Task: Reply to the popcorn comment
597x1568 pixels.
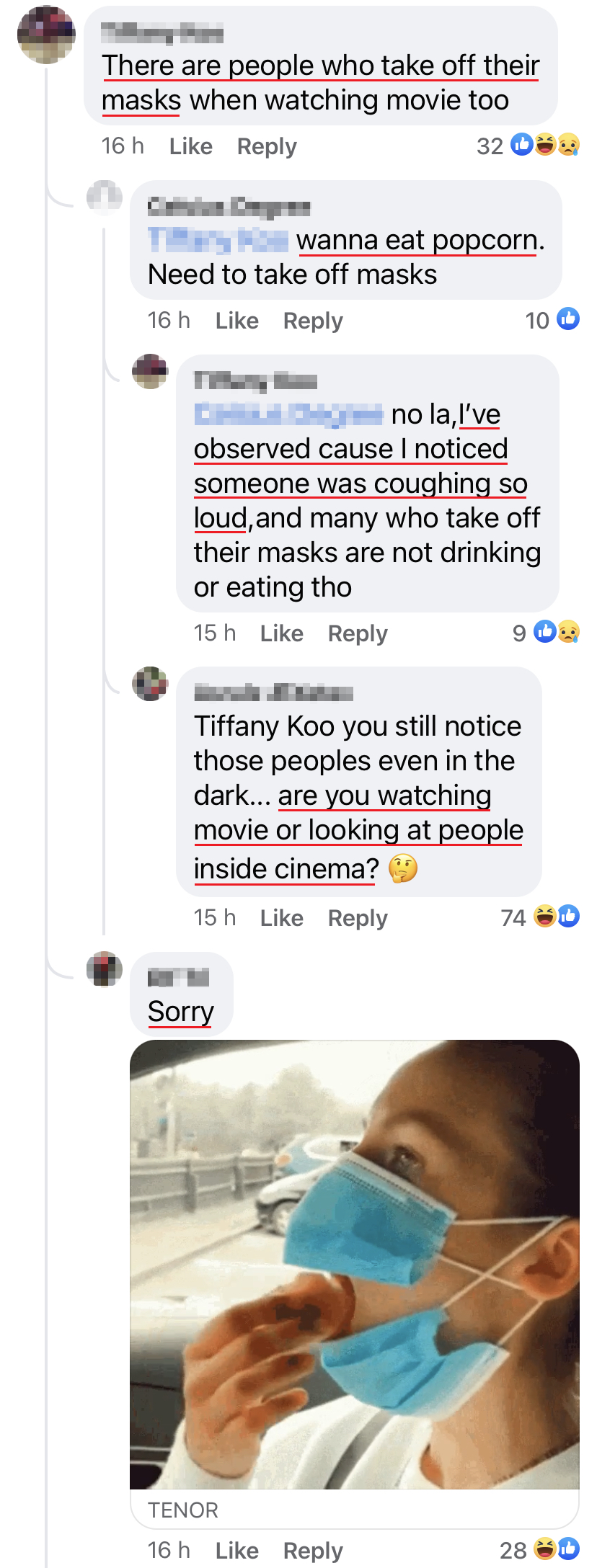Action: [x=313, y=321]
